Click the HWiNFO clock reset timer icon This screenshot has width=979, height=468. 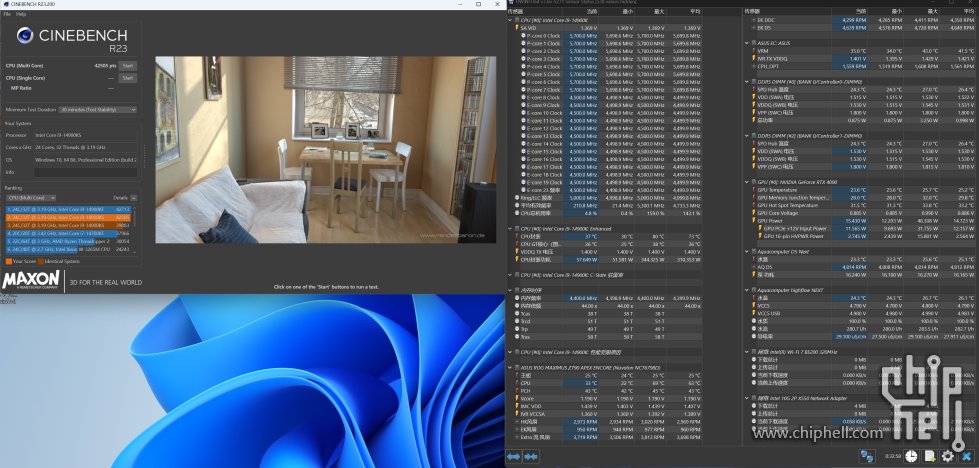click(912, 456)
